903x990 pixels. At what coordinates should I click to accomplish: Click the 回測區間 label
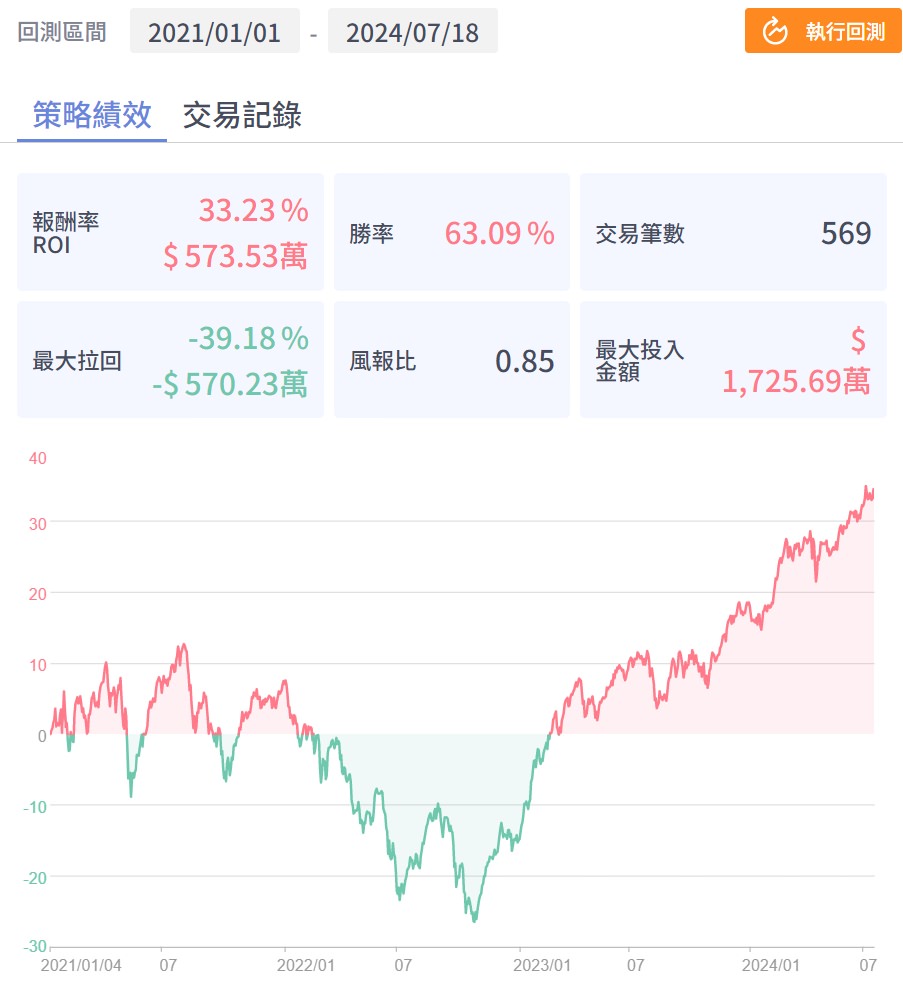pyautogui.click(x=62, y=32)
